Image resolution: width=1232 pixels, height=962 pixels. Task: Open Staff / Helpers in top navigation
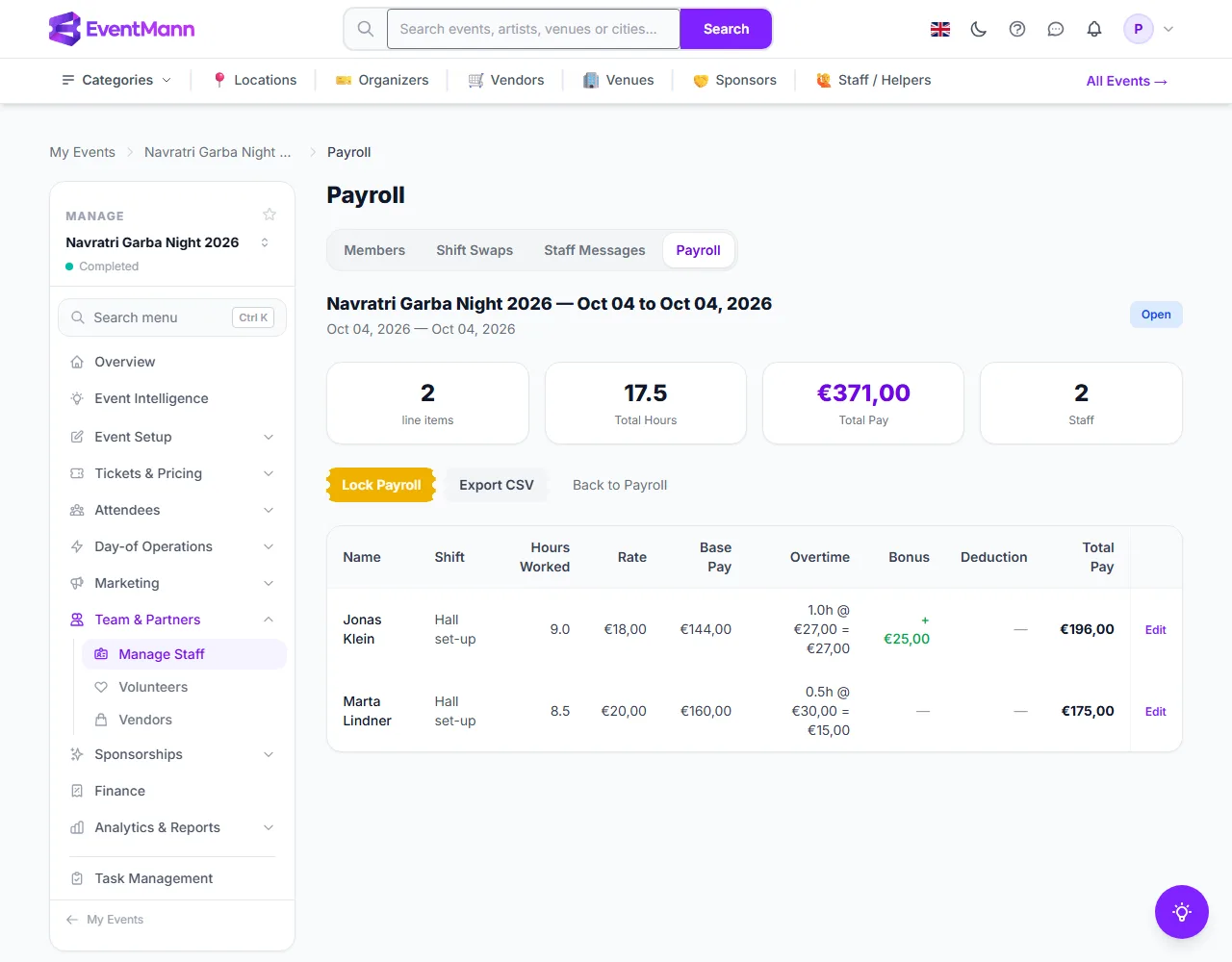click(x=873, y=80)
